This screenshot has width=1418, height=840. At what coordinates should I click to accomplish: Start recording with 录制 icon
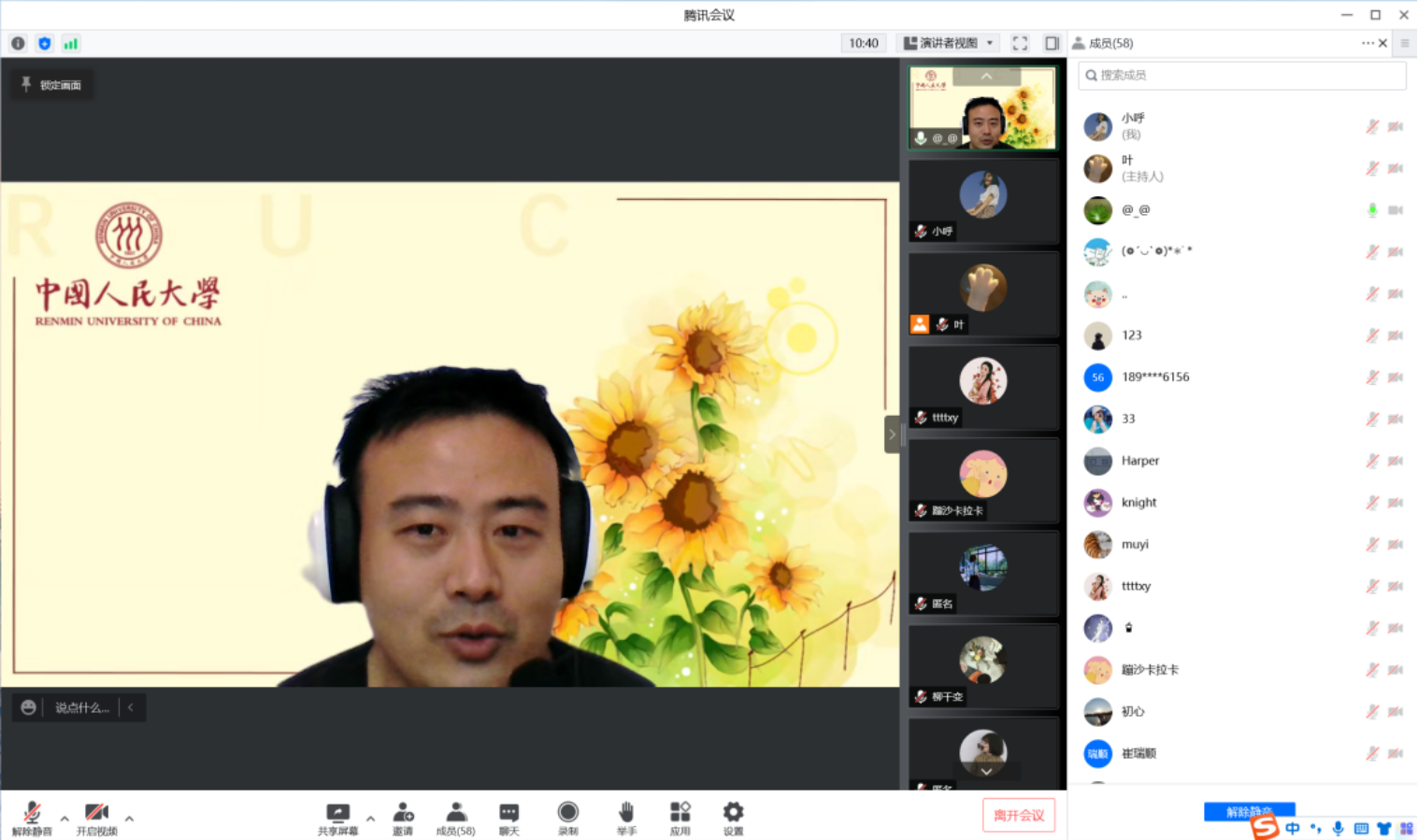tap(567, 817)
